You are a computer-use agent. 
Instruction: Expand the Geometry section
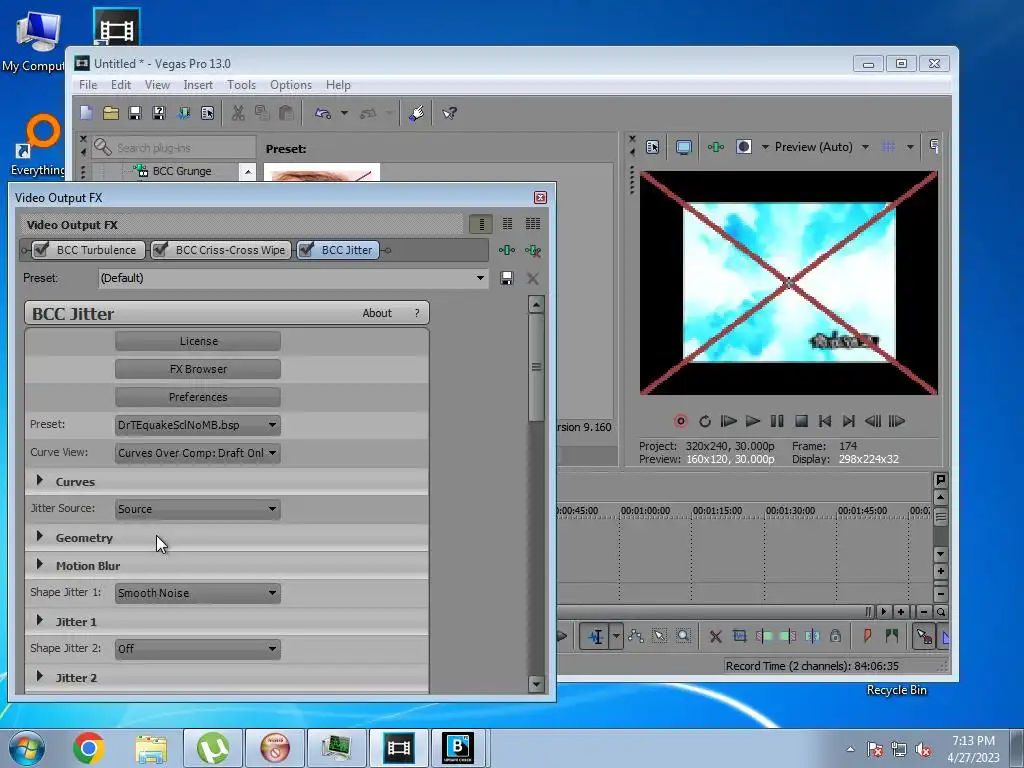(40, 537)
